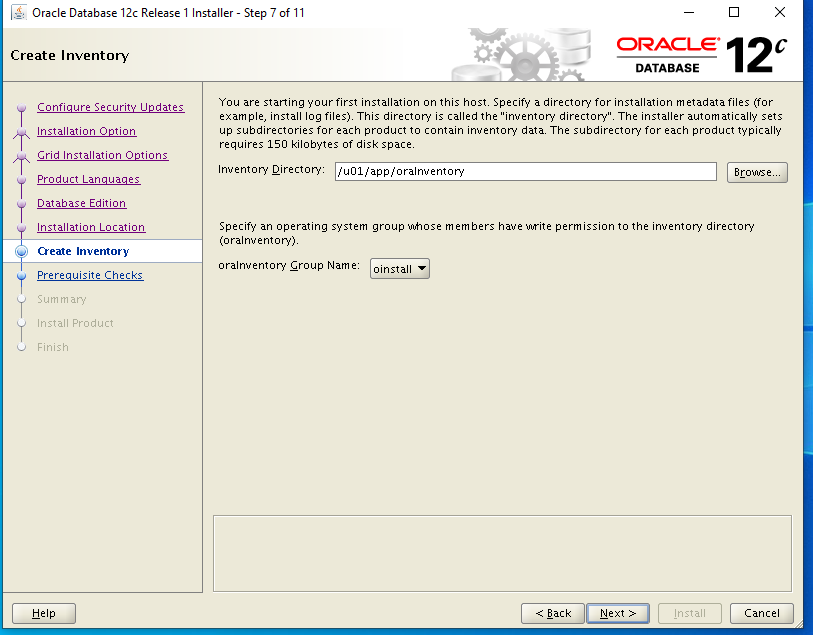This screenshot has height=635, width=813.
Task: Click the disabled Finish step
Action: pos(52,347)
